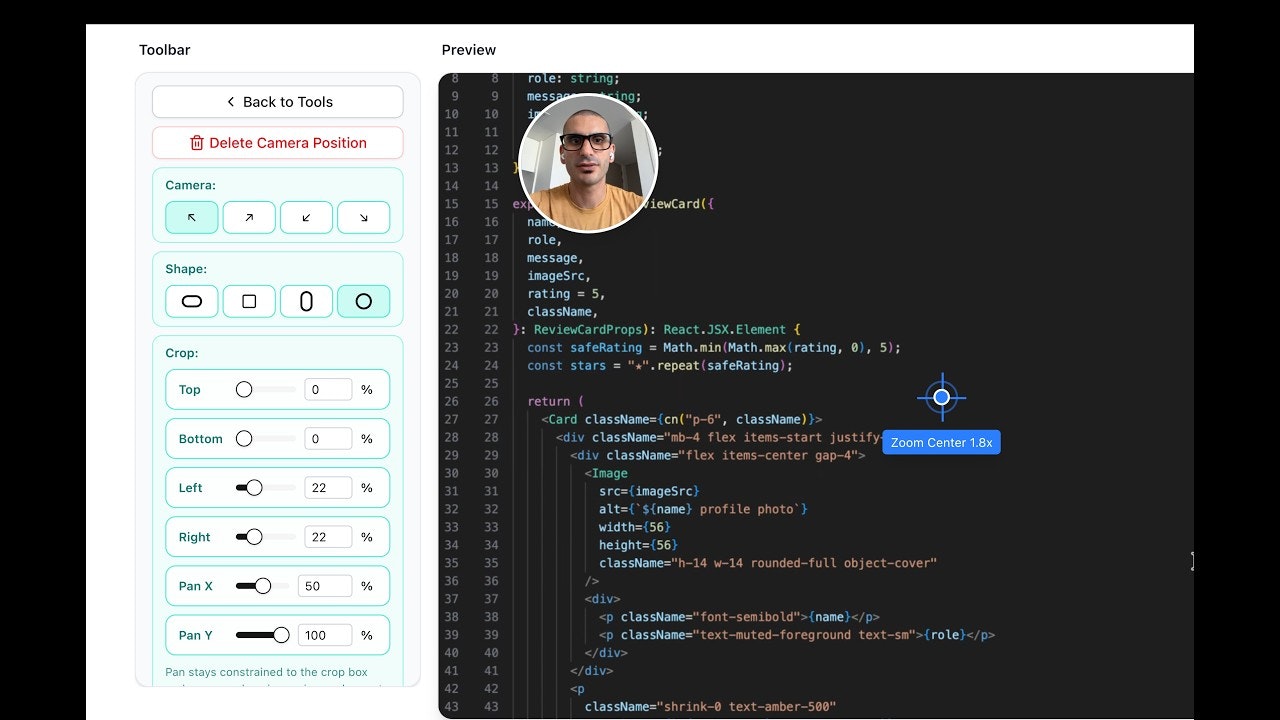1280x720 pixels.
Task: Click the Left crop slider handle
Action: point(254,488)
